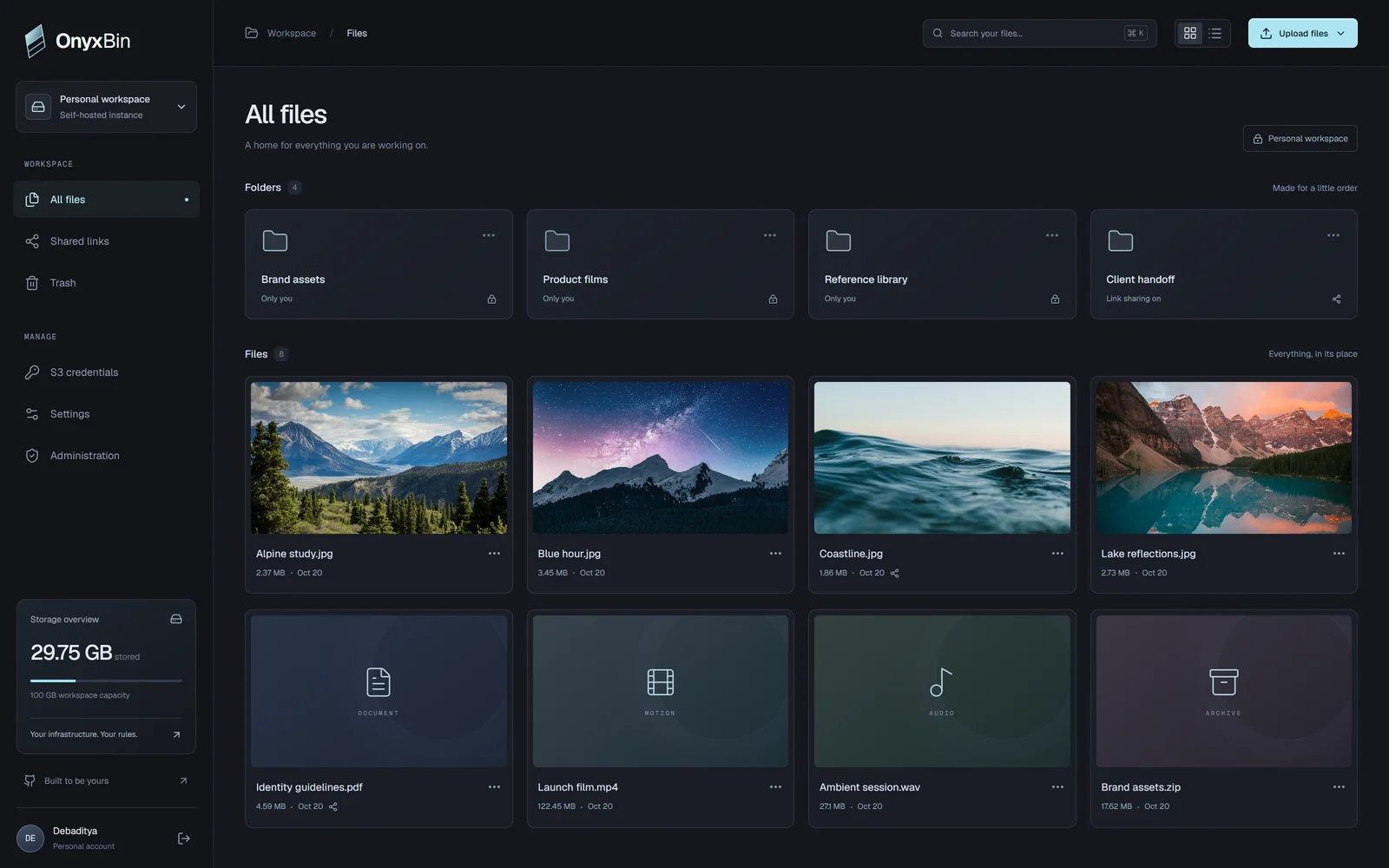Expand the Personal workspace switcher
Viewport: 1389px width, 868px height.
[106, 107]
